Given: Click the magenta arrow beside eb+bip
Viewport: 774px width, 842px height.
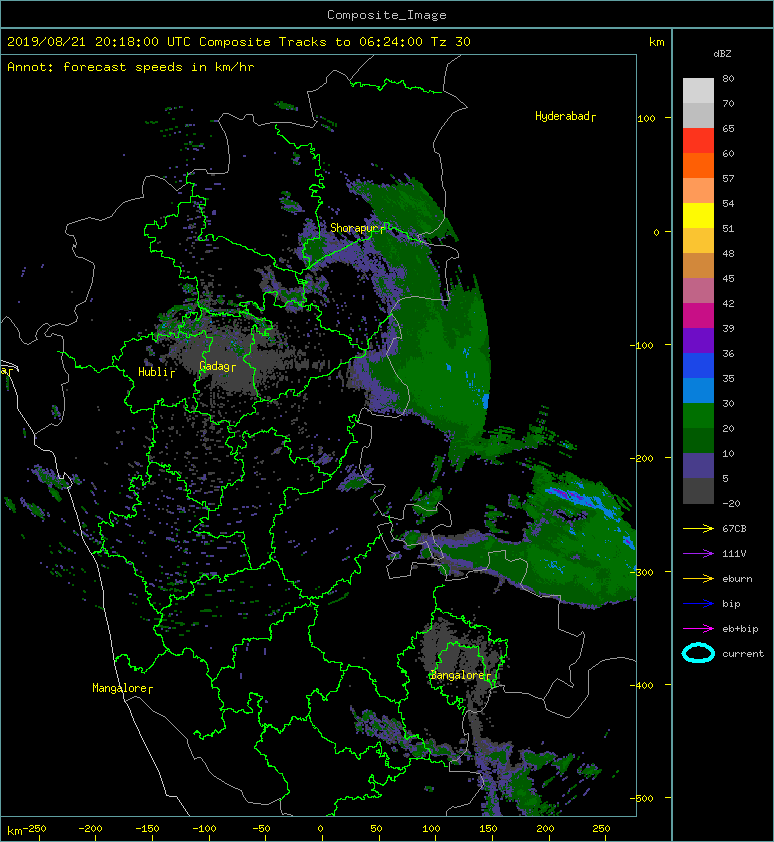Looking at the screenshot, I should (x=698, y=629).
